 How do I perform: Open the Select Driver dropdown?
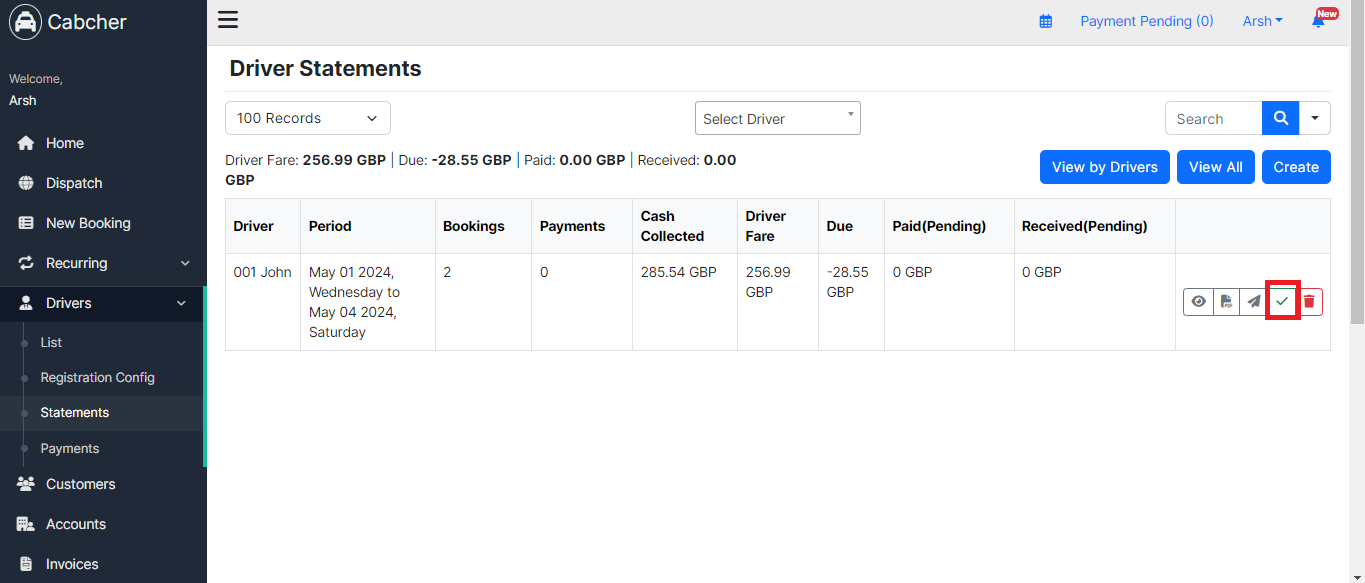click(778, 118)
